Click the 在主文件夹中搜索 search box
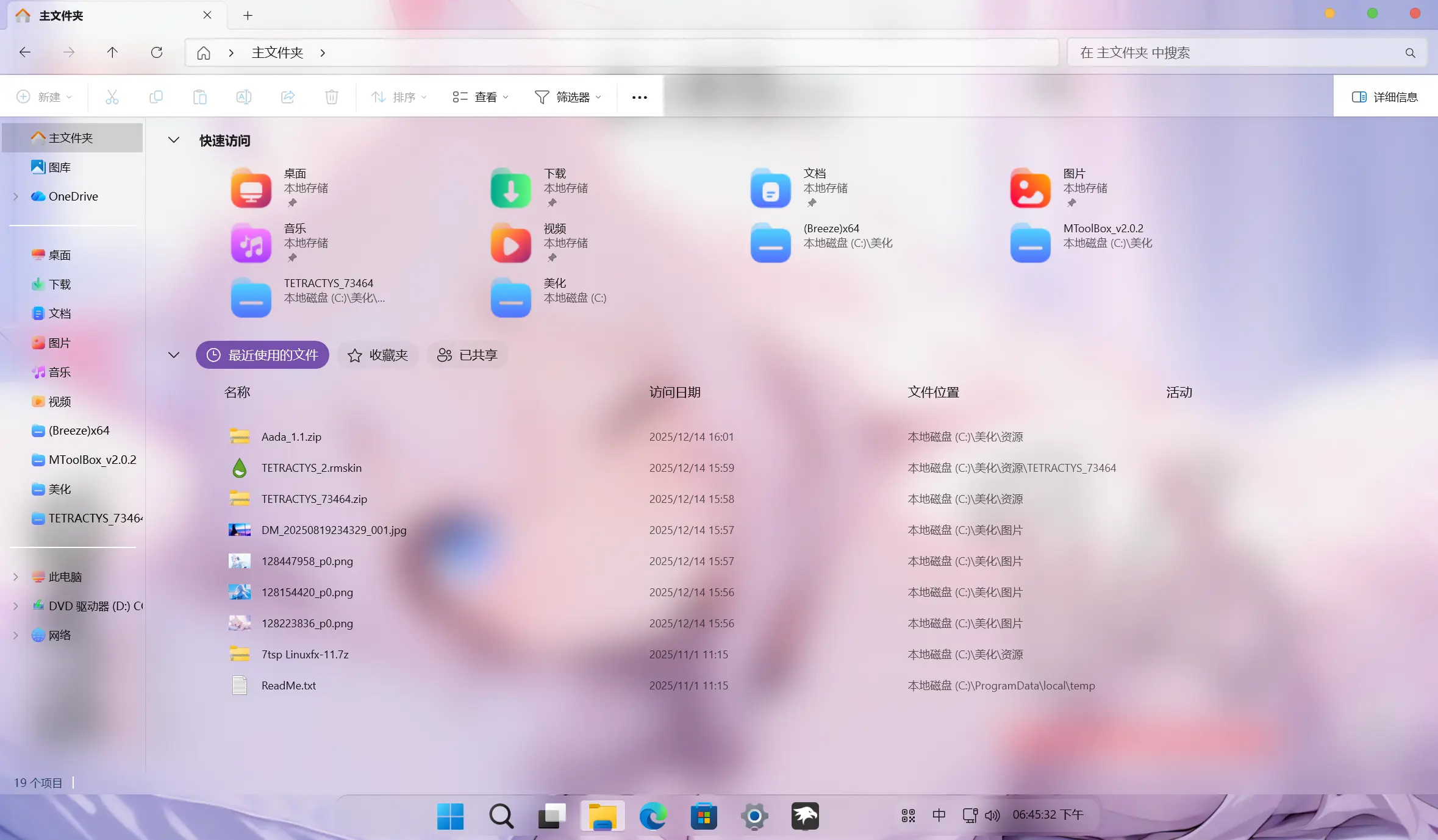The image size is (1438, 840). (x=1244, y=52)
